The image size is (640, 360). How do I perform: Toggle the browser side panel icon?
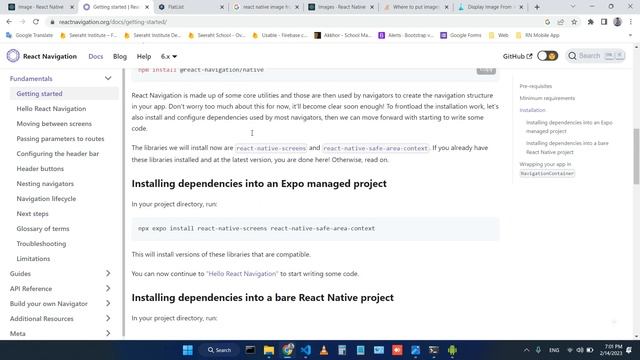(604, 22)
